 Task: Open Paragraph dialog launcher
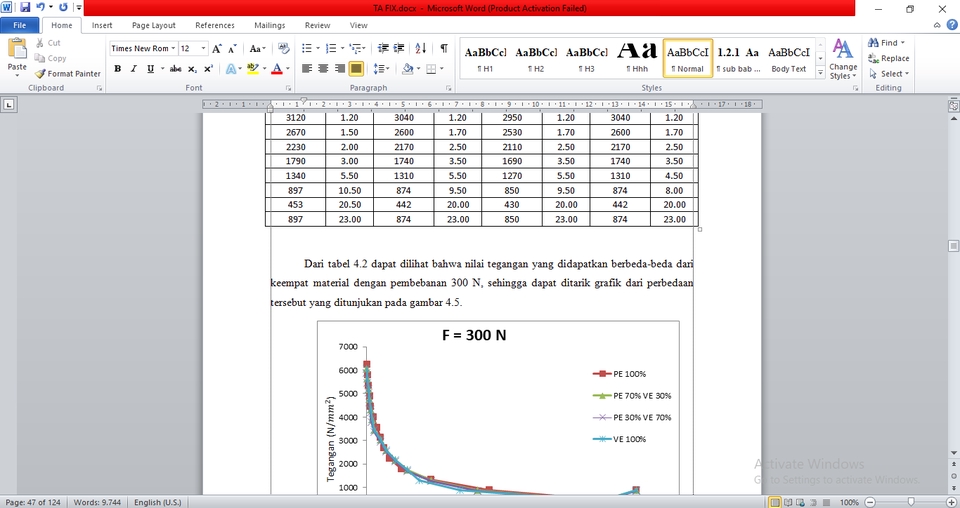tap(449, 88)
